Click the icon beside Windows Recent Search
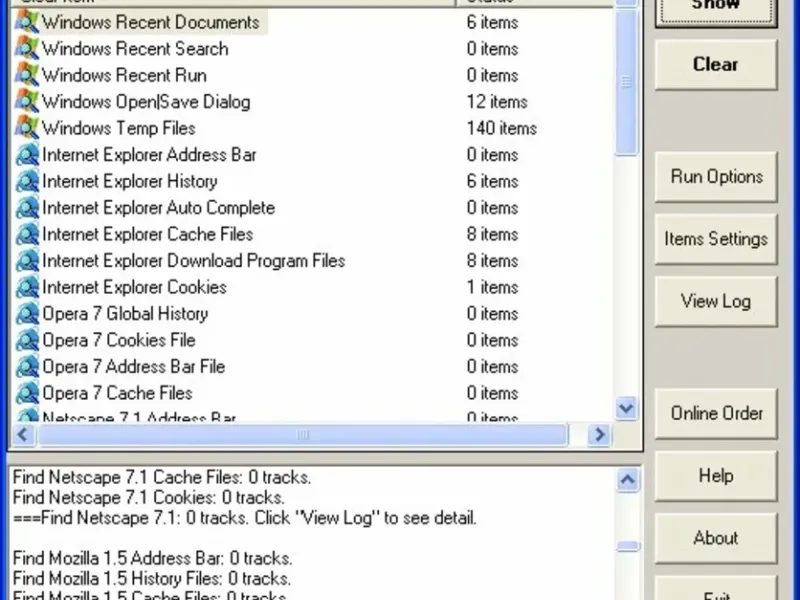 (x=27, y=48)
